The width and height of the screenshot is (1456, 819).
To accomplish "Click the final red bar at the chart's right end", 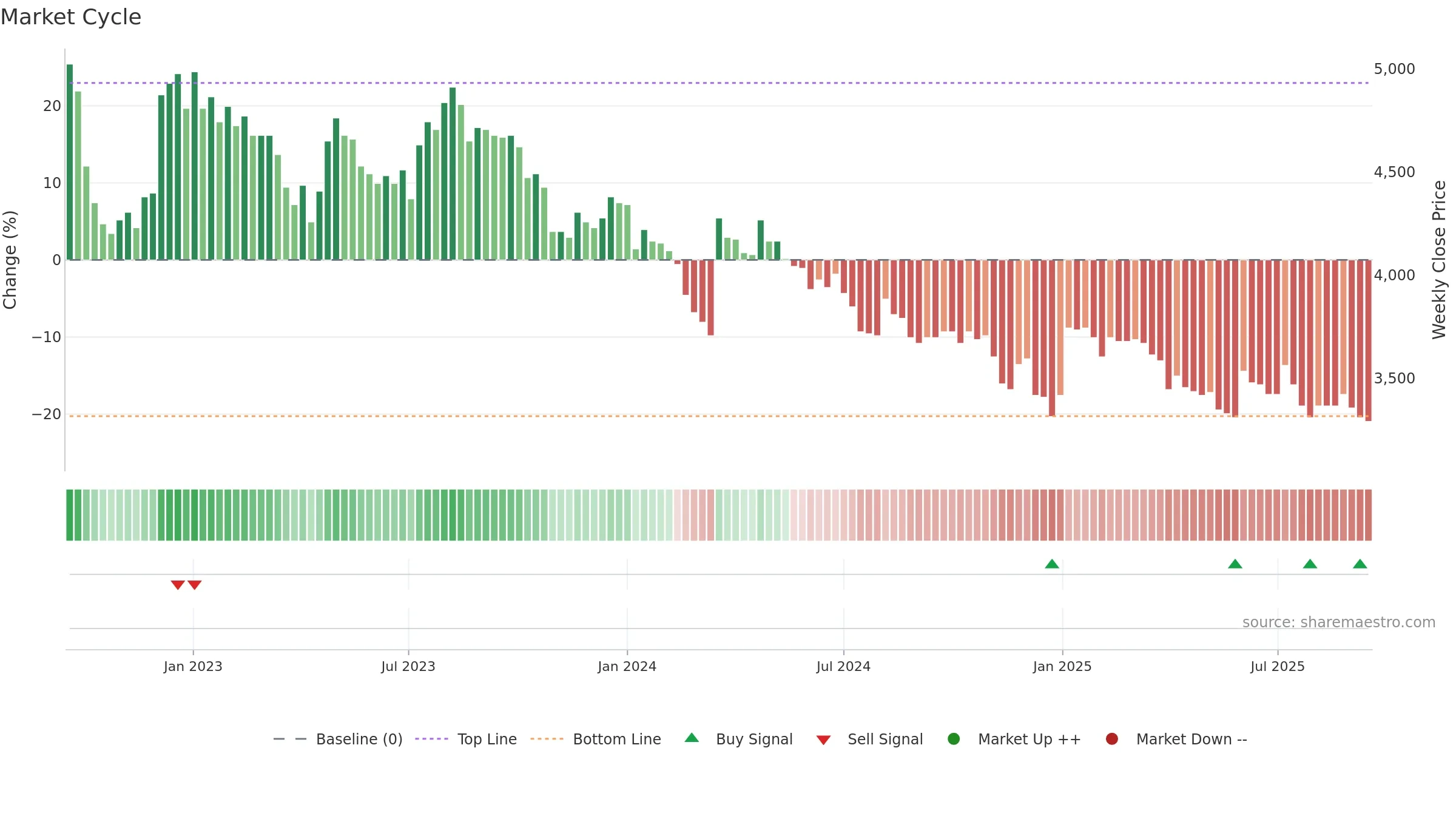I will [1368, 340].
